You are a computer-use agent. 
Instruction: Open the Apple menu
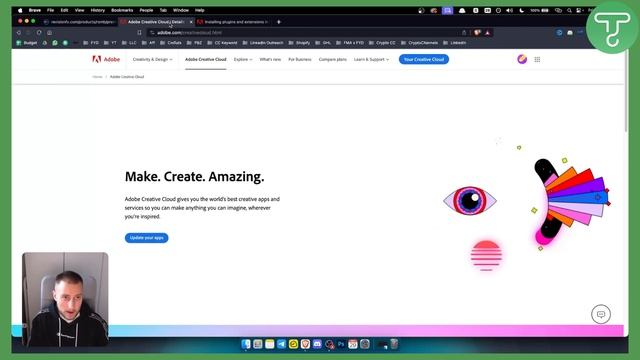pos(20,10)
